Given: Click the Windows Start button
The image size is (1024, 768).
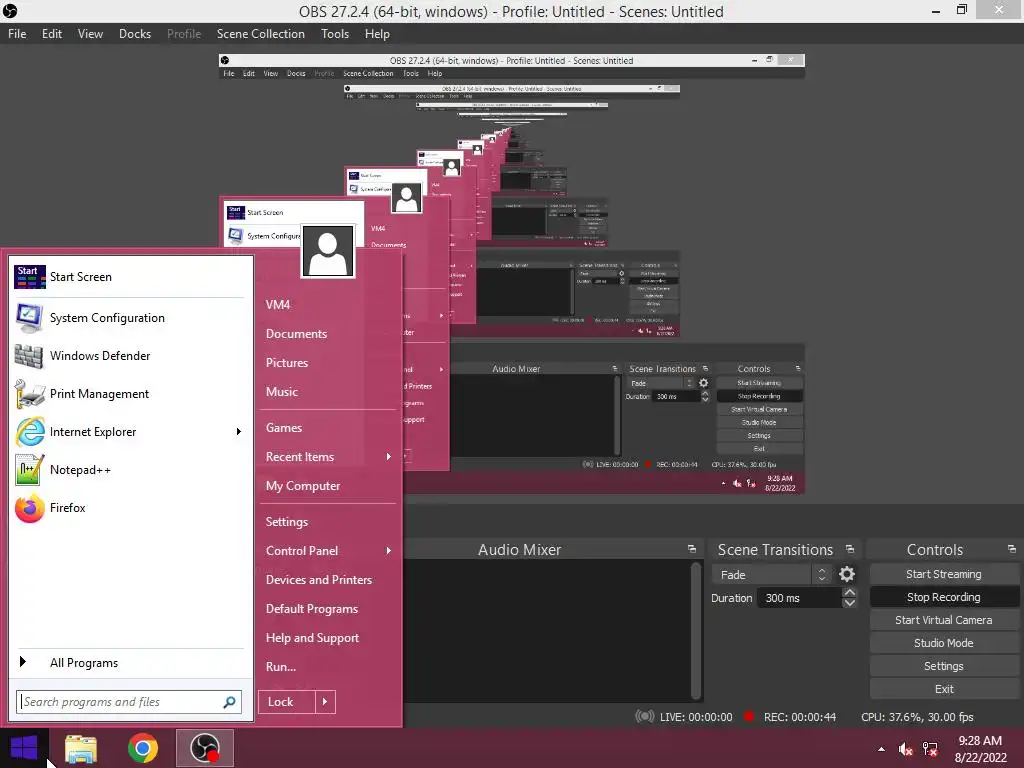Looking at the screenshot, I should coord(24,748).
